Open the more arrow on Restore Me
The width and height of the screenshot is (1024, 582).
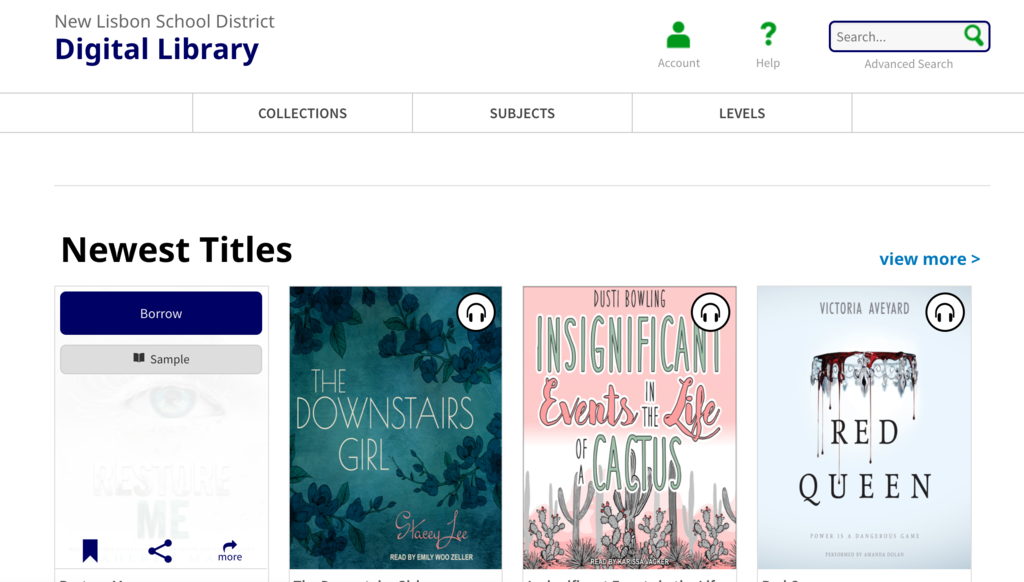(230, 550)
